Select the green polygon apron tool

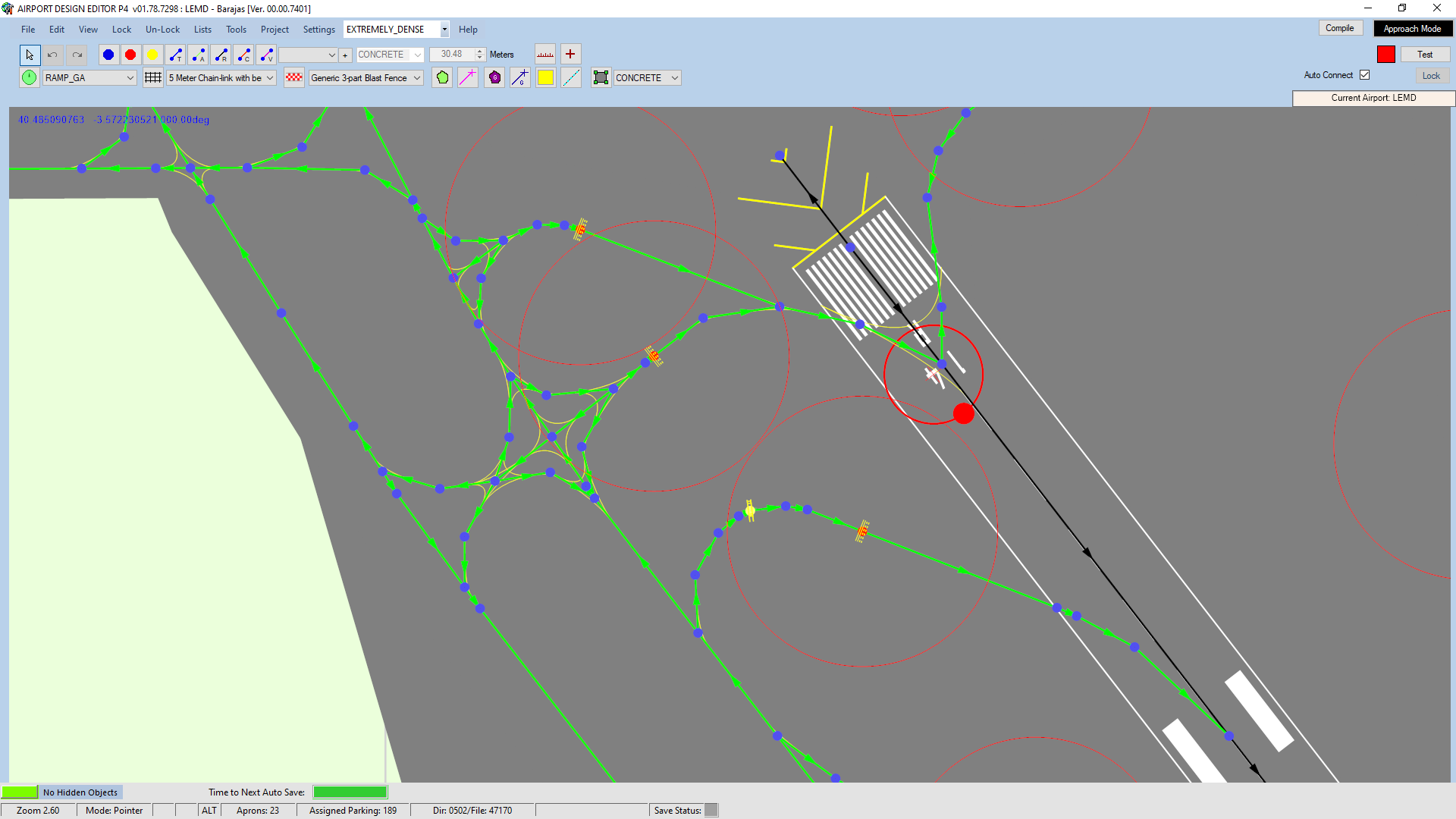point(443,77)
